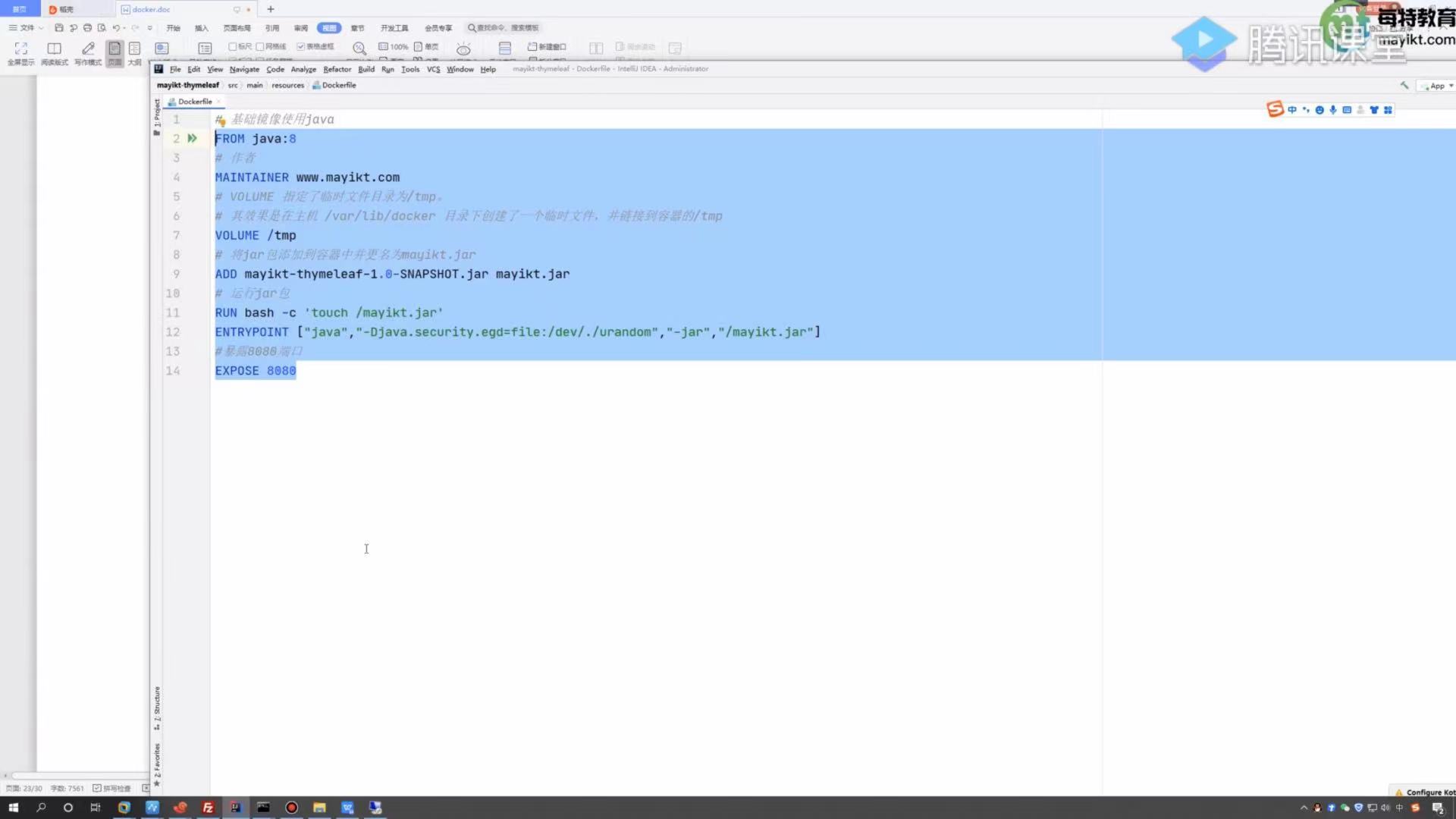Viewport: 1456px width, 819px height.
Task: Click the zoom magnifier icon in ribbon
Action: point(359,49)
